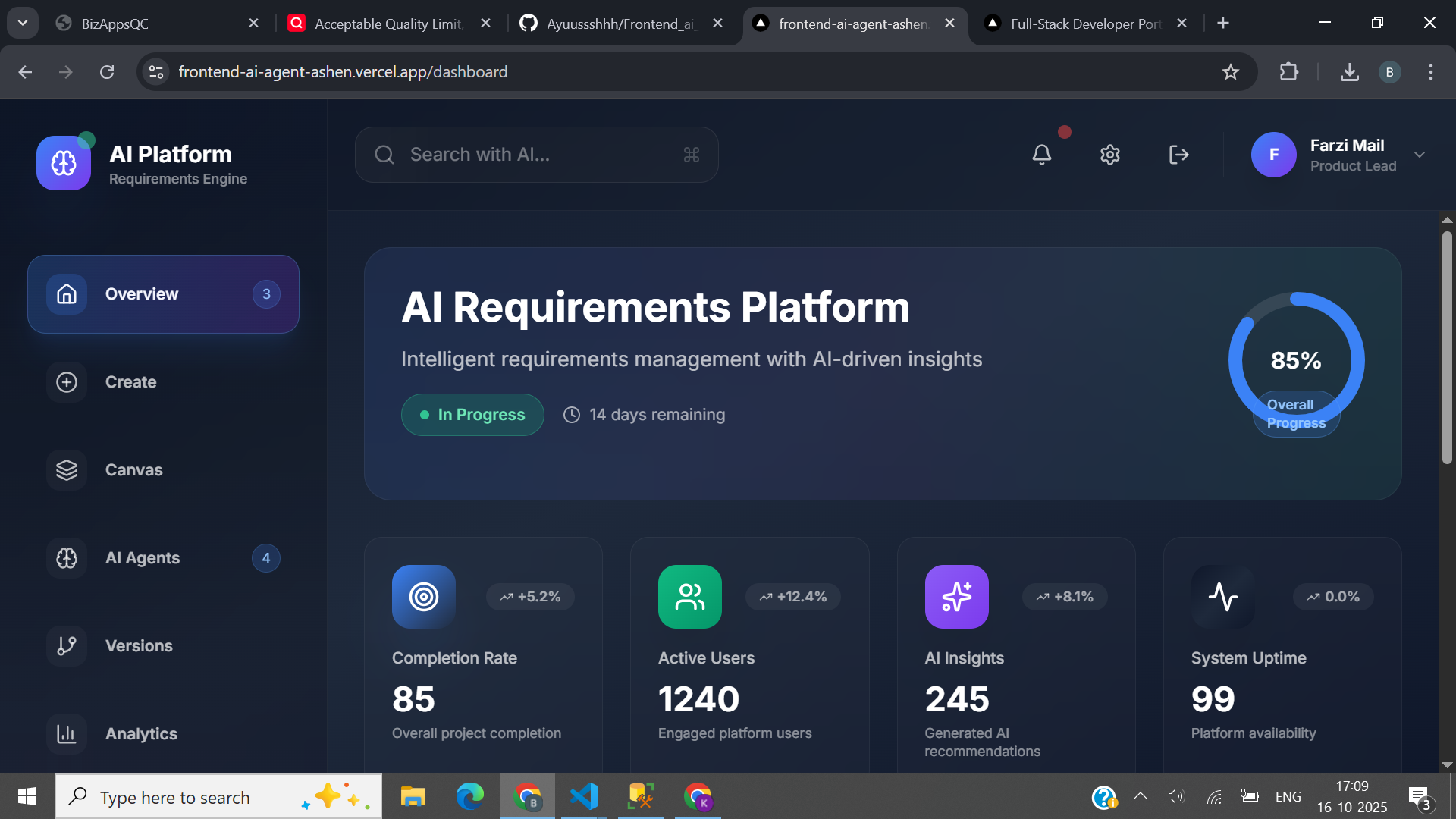Click the logout icon in the header
The width and height of the screenshot is (1456, 819).
(x=1179, y=155)
